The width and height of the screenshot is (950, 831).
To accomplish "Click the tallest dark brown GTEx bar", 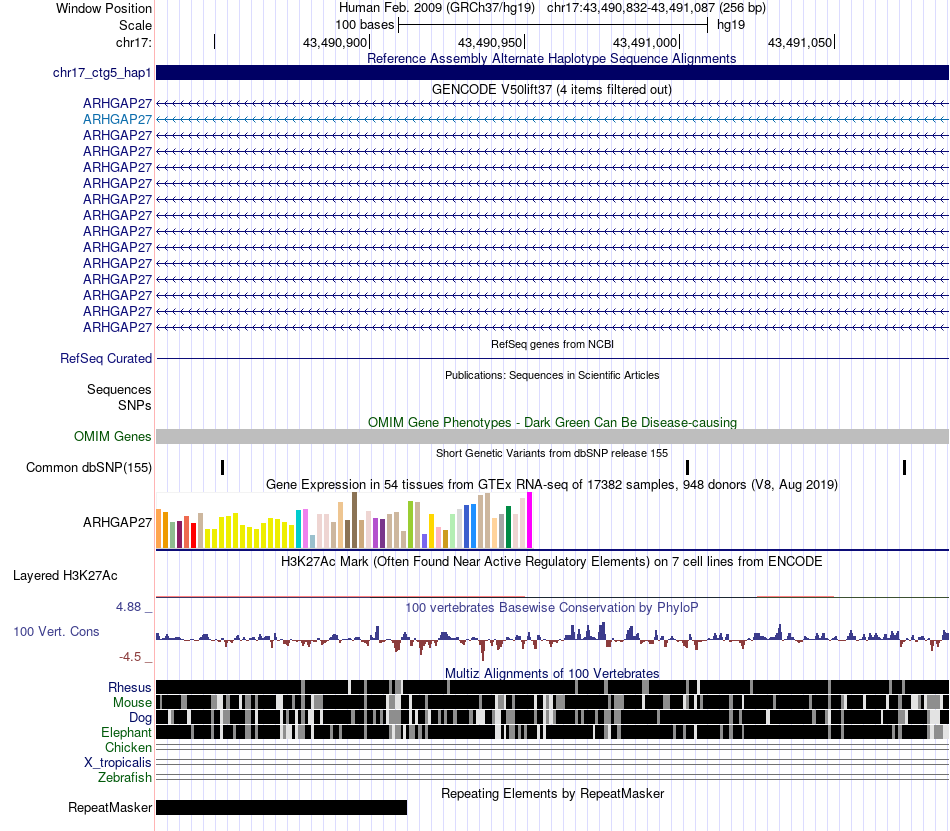I will pyautogui.click(x=355, y=520).
